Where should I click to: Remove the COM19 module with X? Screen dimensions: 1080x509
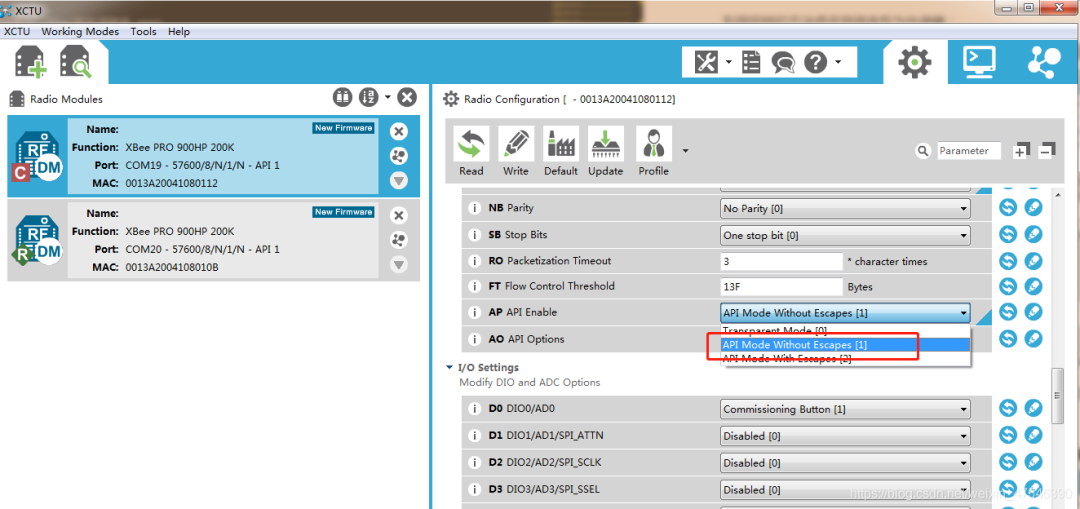tap(399, 132)
